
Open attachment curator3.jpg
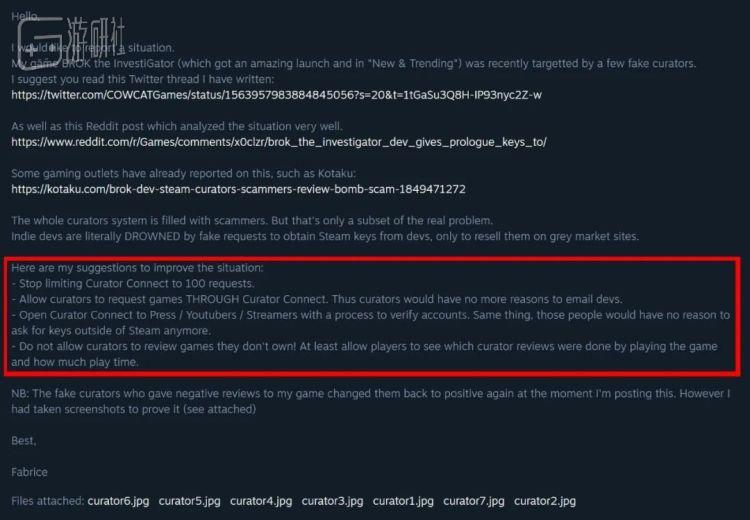tap(332, 501)
